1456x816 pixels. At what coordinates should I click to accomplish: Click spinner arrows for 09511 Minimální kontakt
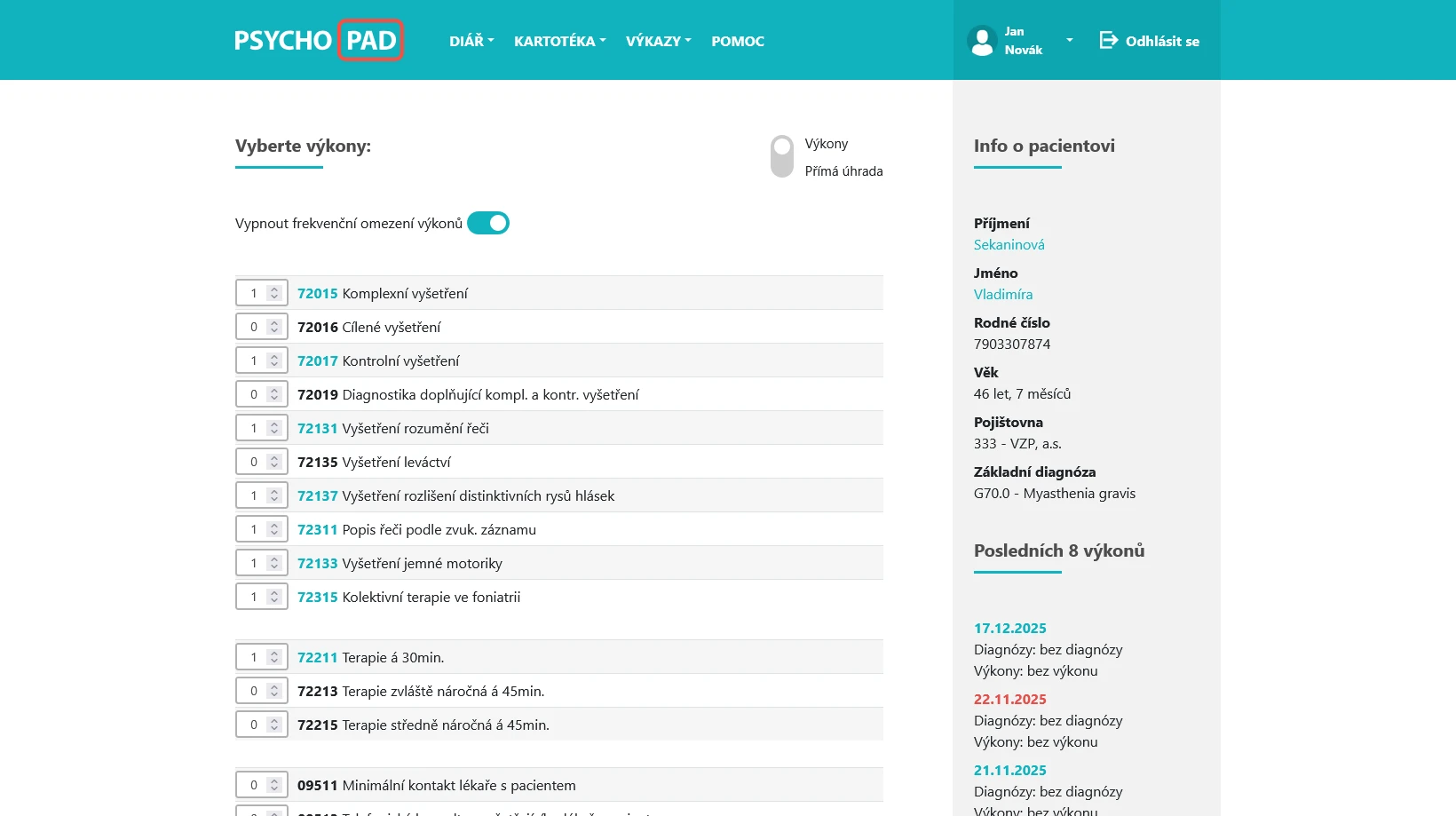(274, 785)
